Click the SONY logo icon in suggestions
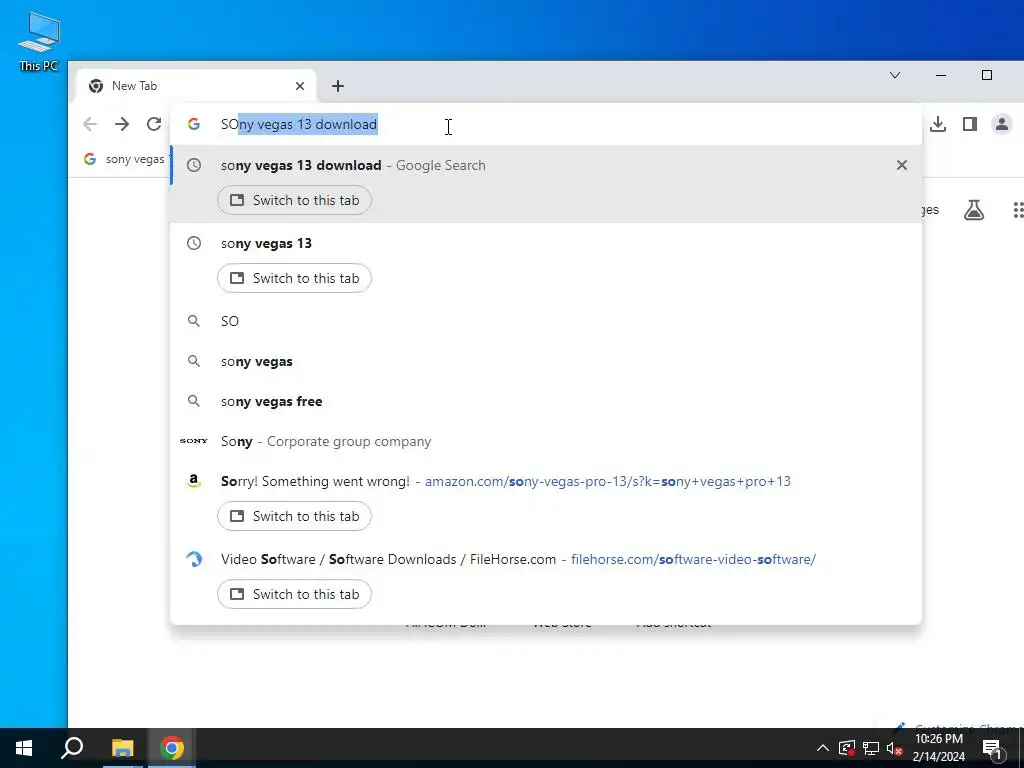Viewport: 1024px width, 768px height. [x=194, y=441]
